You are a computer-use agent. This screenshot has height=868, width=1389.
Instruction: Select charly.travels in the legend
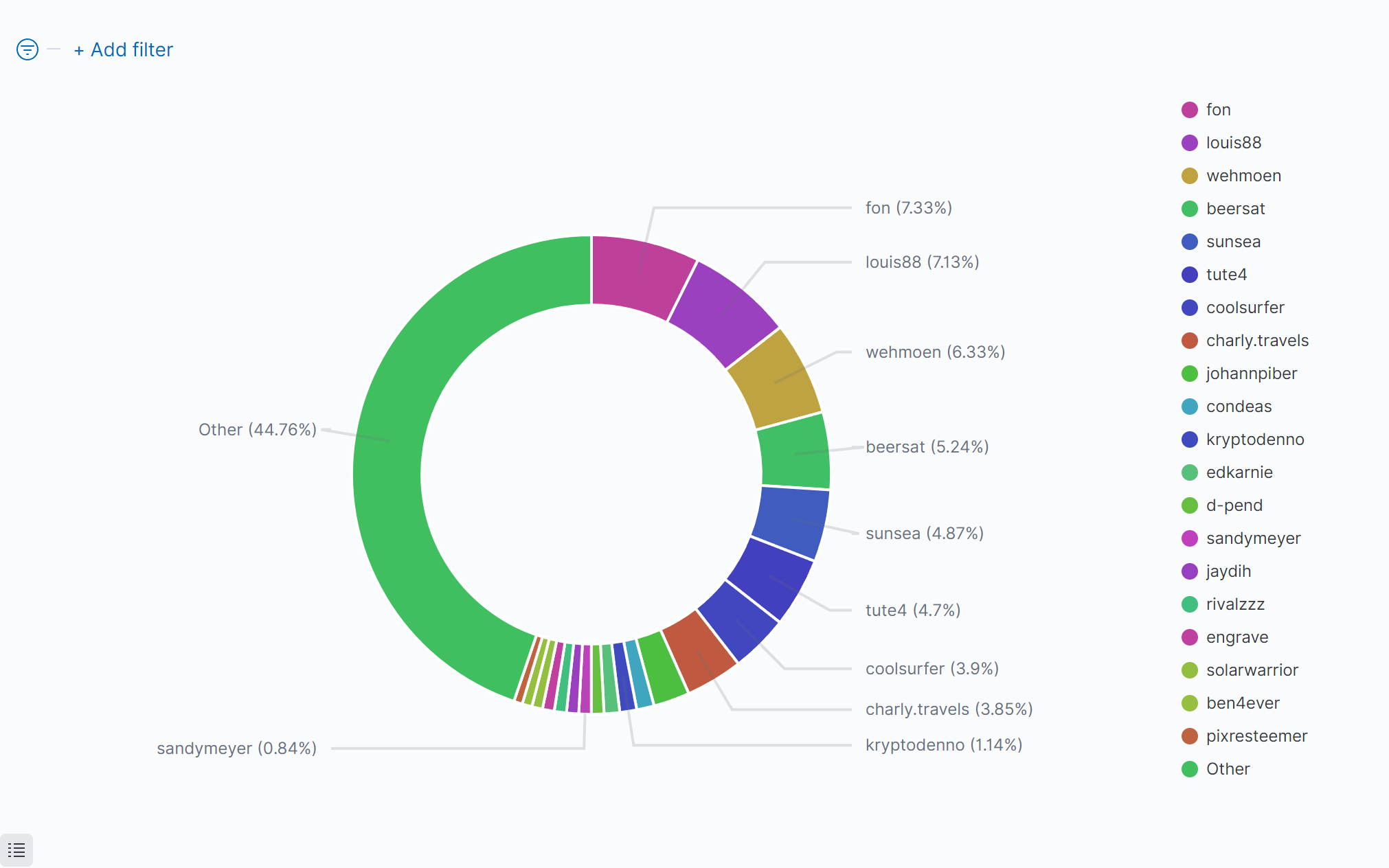[x=1256, y=341]
